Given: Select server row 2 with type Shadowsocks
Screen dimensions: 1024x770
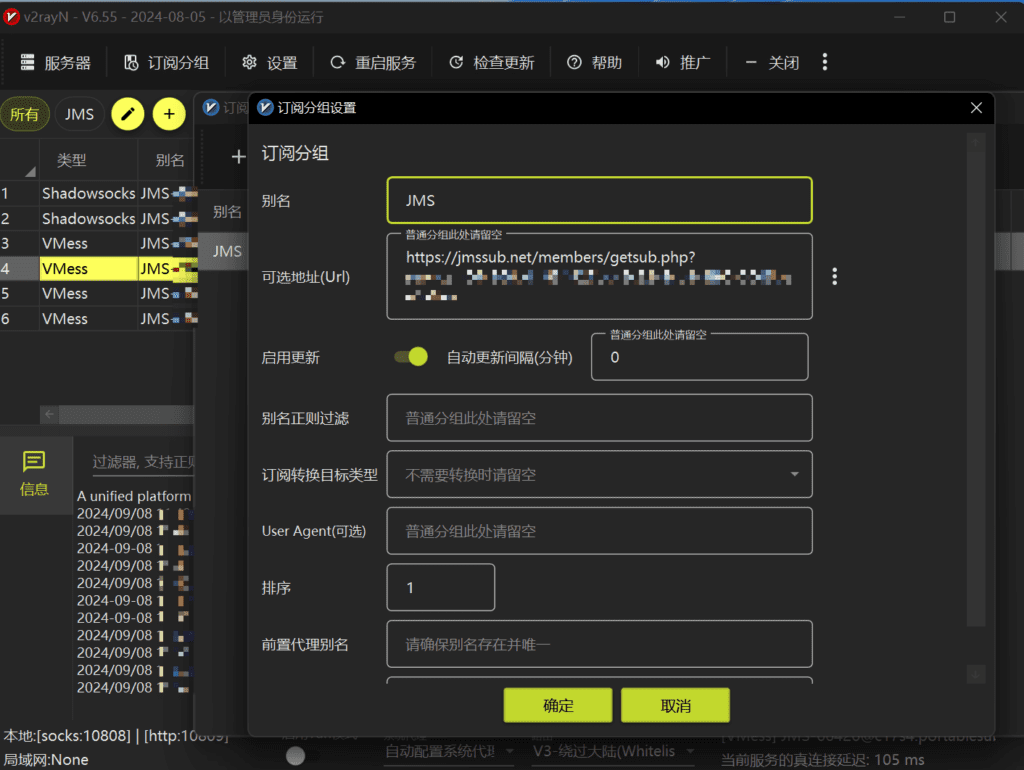Looking at the screenshot, I should pyautogui.click(x=98, y=218).
